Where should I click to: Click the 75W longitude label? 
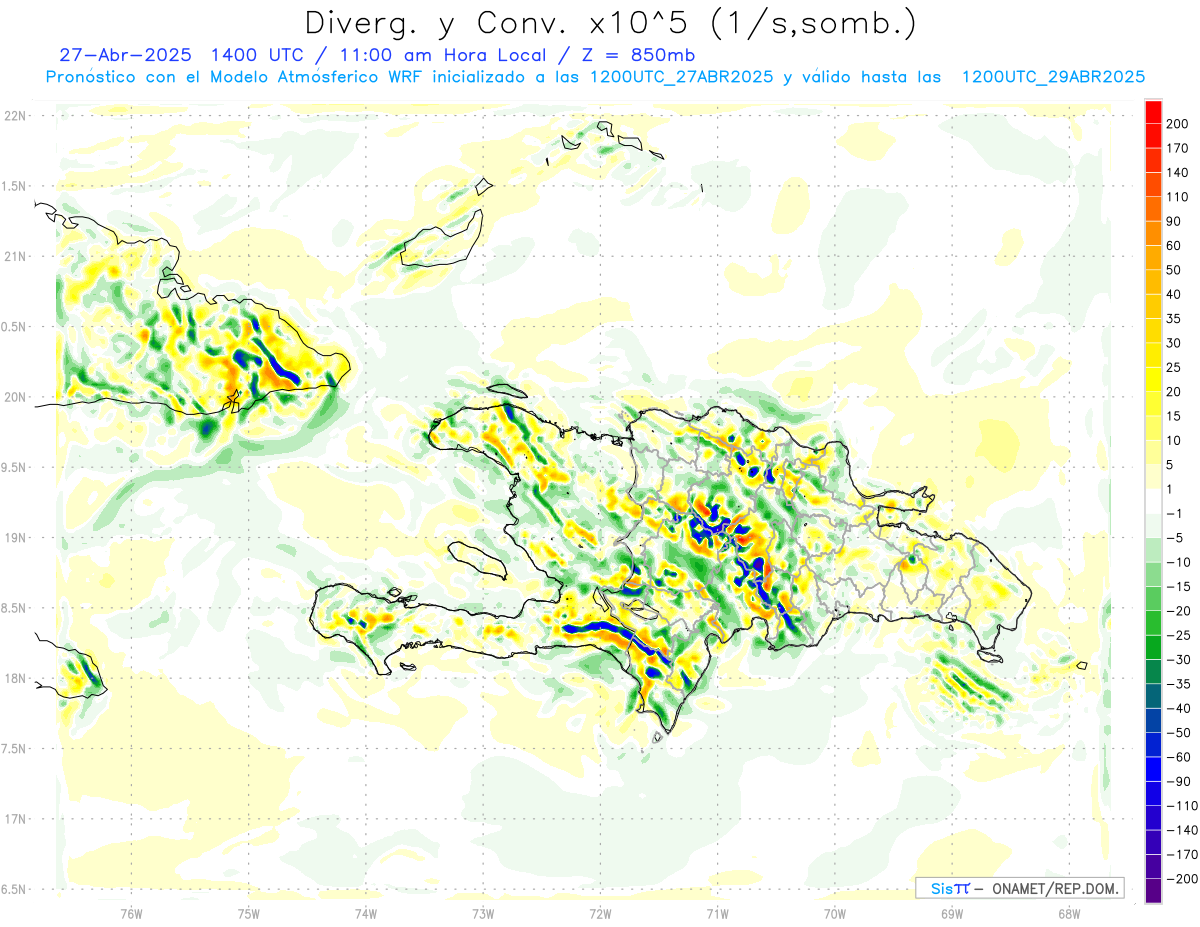point(249,913)
